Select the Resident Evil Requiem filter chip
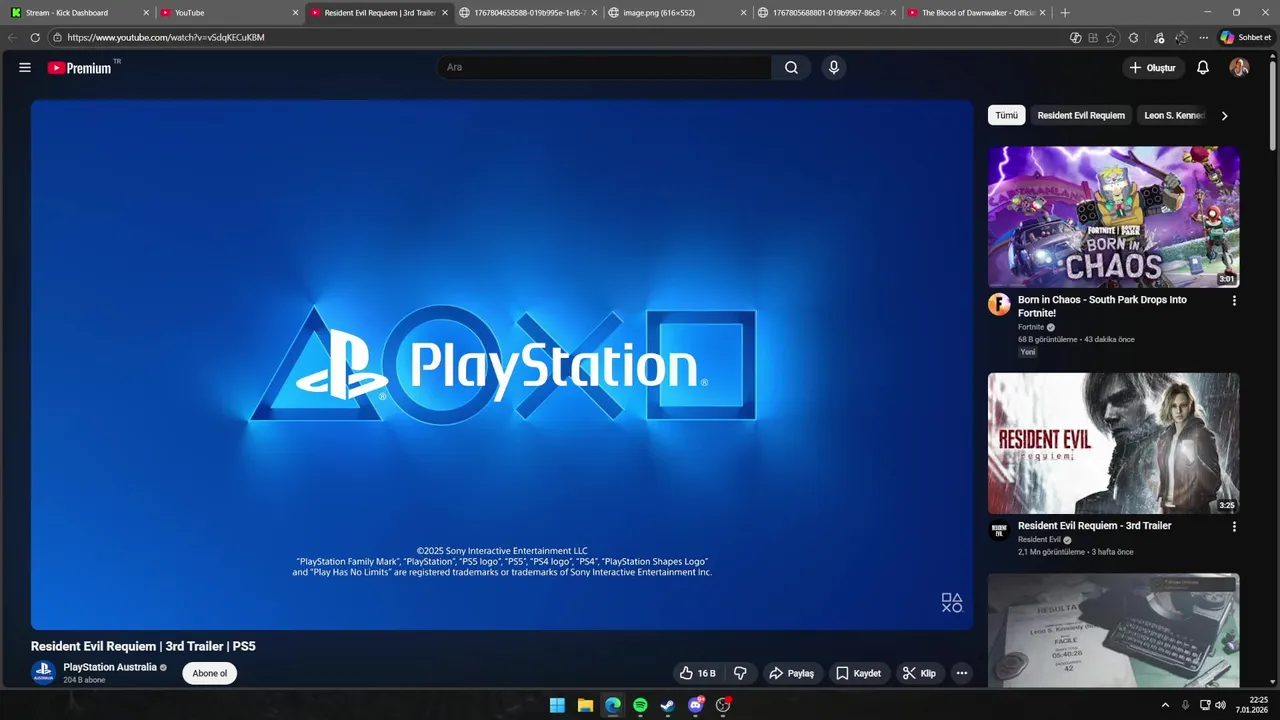The height and width of the screenshot is (720, 1280). [x=1081, y=115]
